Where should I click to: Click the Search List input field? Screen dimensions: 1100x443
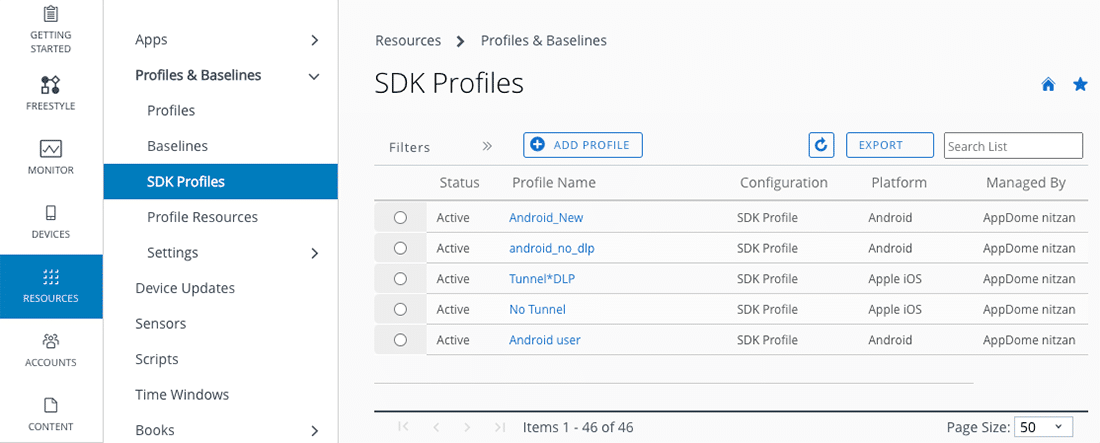[x=1012, y=146]
